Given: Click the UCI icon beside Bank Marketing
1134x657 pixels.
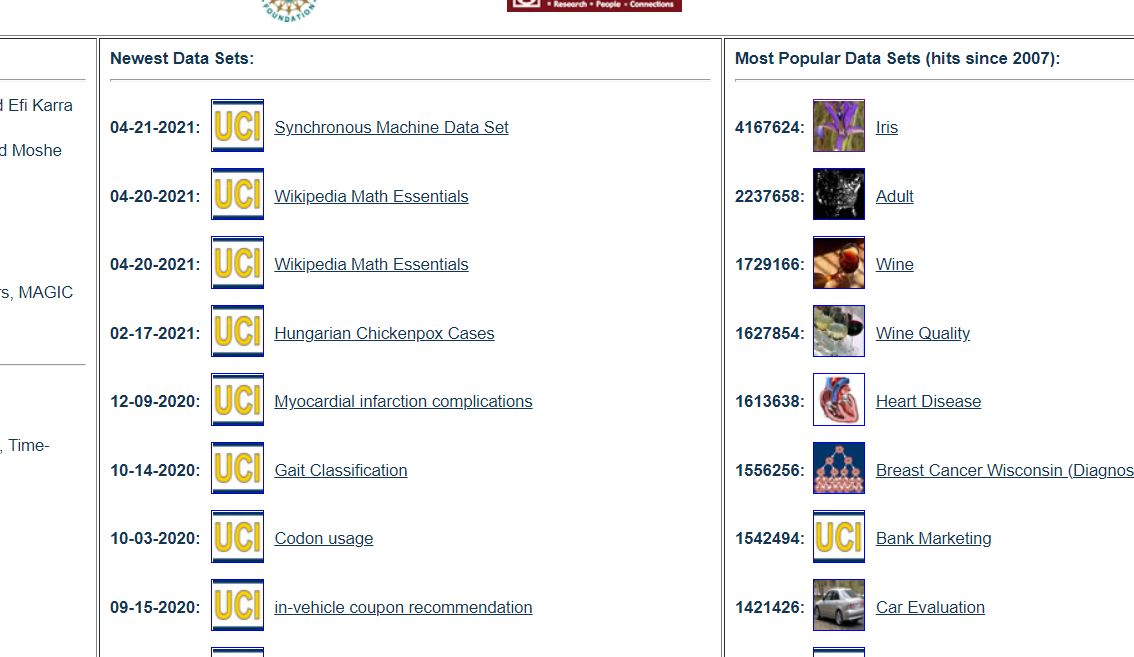Looking at the screenshot, I should [x=839, y=537].
